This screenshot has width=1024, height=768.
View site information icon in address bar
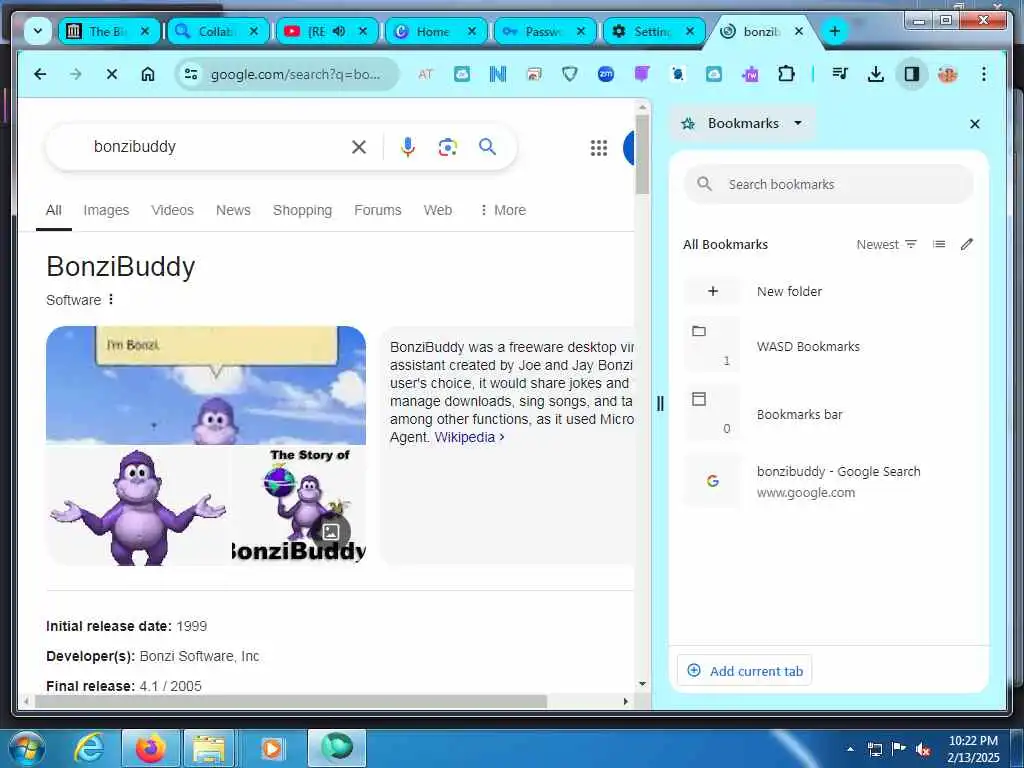[x=191, y=74]
